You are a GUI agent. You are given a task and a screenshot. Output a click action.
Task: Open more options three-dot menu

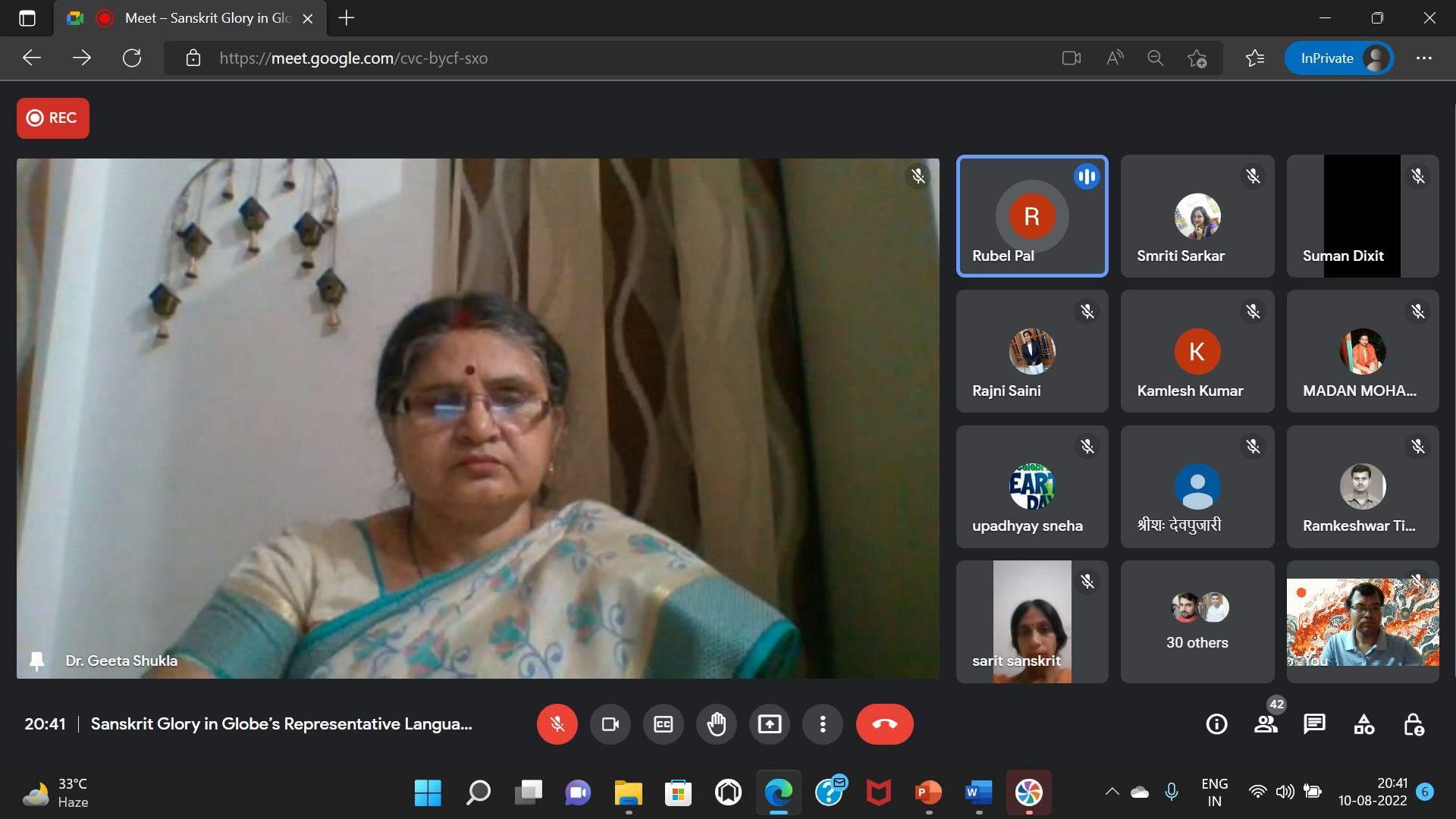click(822, 724)
